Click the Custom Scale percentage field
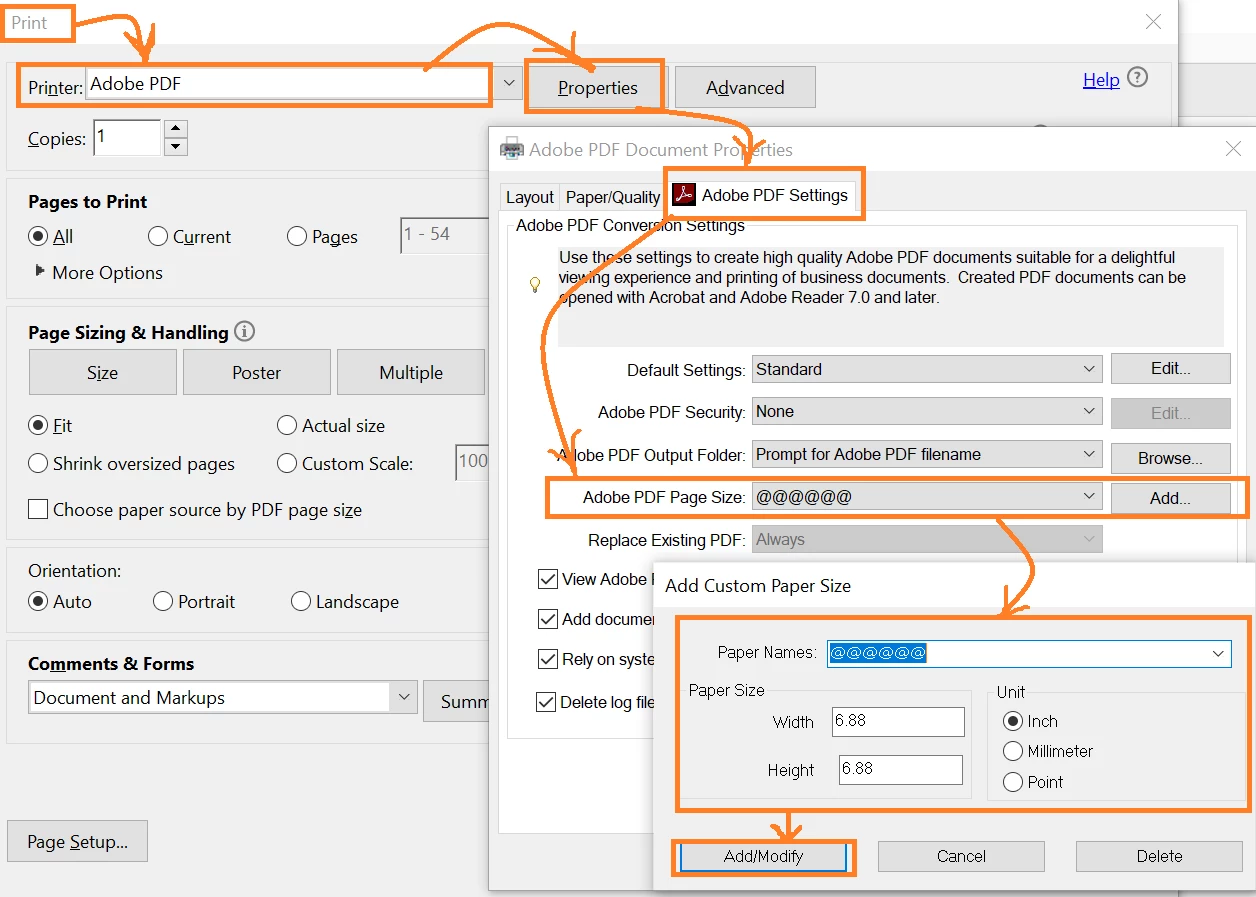Image resolution: width=1256 pixels, height=897 pixels. pos(472,462)
